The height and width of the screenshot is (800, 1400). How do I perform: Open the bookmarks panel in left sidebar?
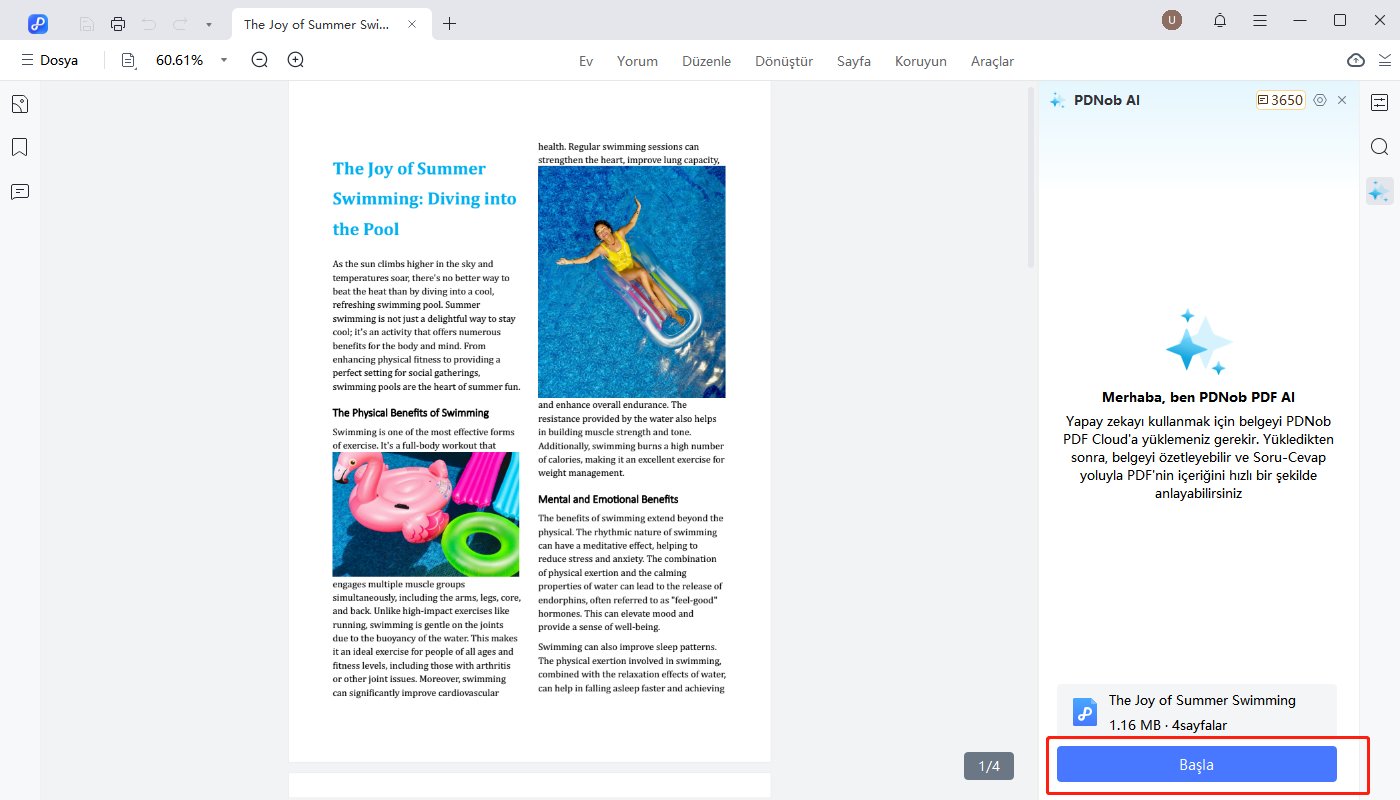tap(20, 148)
